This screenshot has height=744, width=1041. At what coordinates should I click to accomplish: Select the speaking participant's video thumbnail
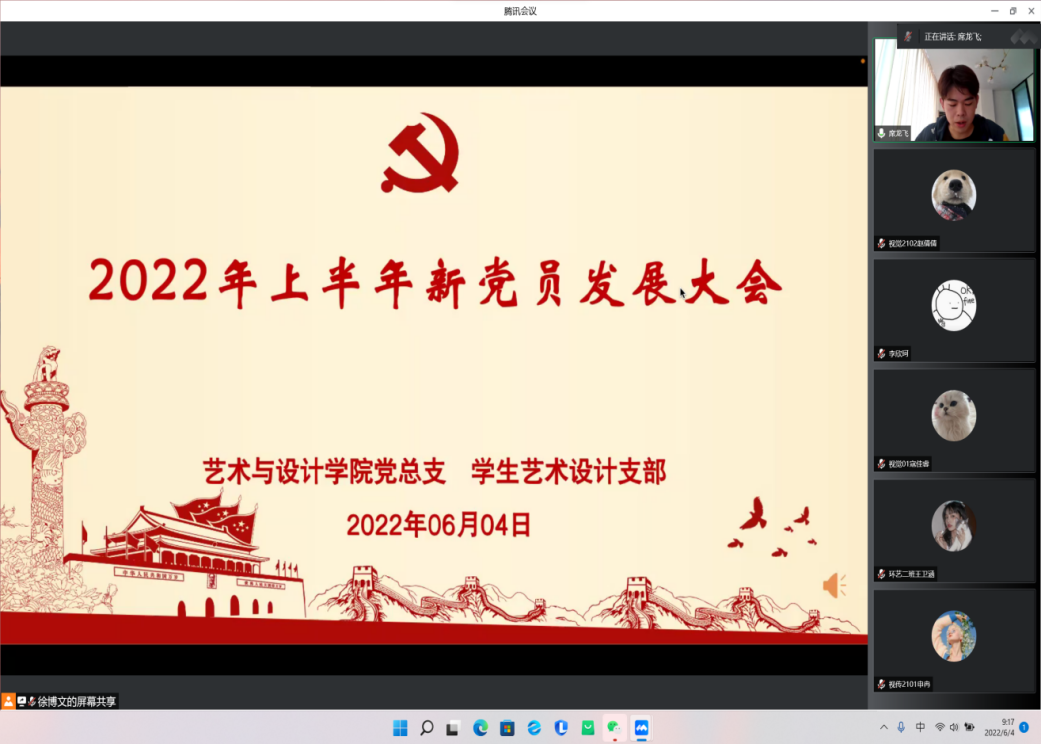click(x=954, y=90)
